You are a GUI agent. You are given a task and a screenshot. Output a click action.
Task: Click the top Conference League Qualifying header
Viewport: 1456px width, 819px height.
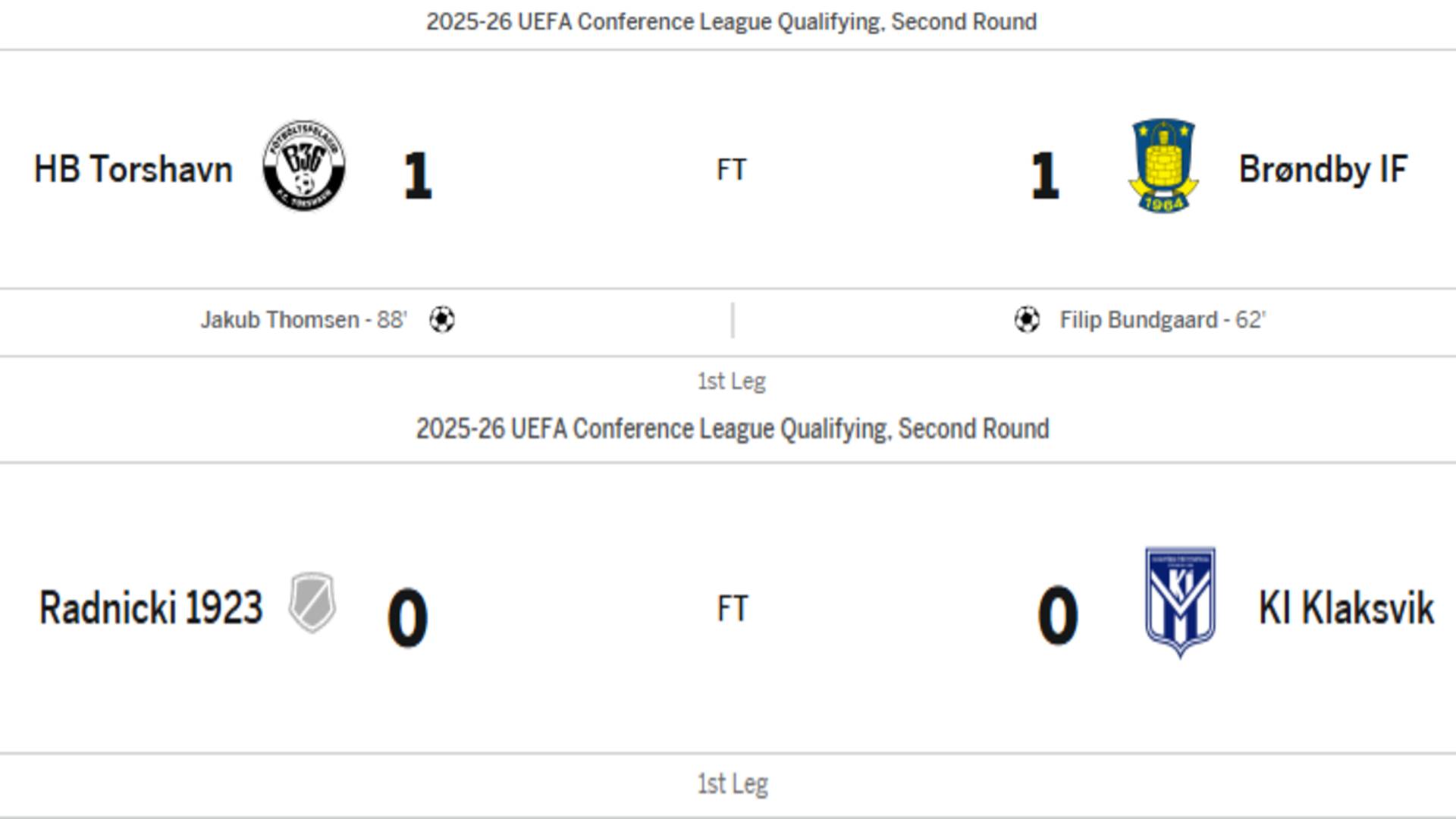point(731,22)
